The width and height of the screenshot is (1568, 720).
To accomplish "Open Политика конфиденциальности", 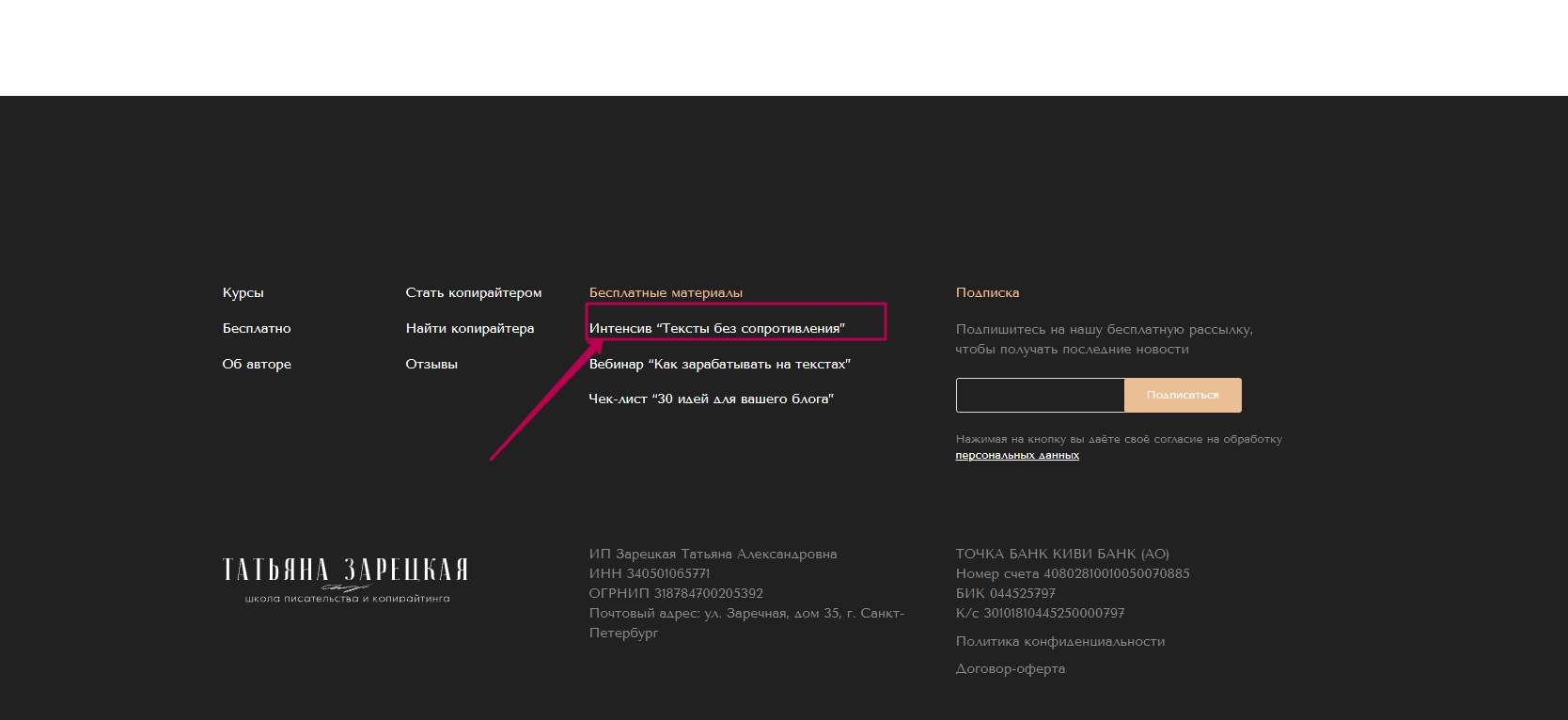I will [1059, 641].
